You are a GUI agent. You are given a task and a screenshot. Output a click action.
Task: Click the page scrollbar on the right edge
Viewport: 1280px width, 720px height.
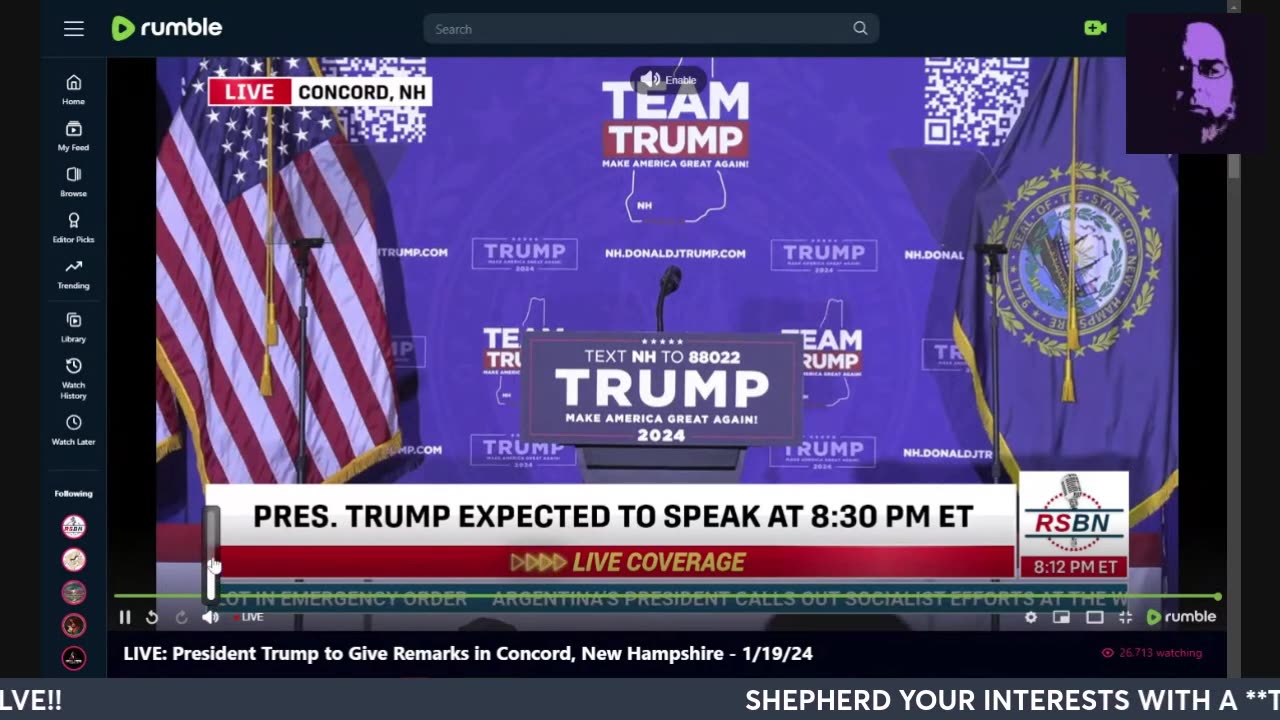1234,165
